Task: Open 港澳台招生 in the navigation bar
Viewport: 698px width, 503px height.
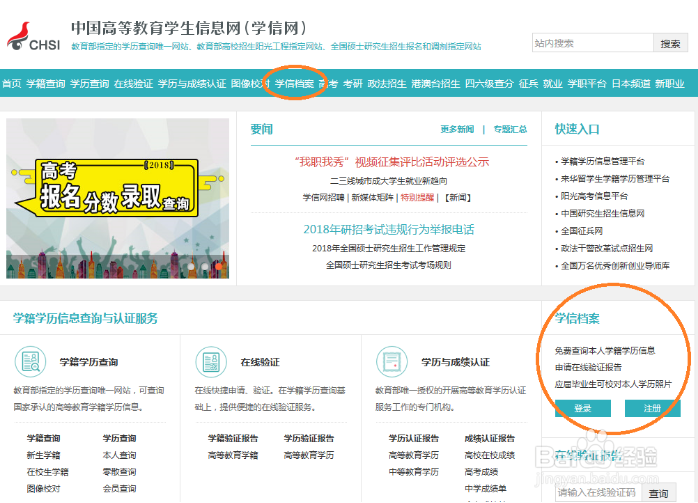Action: coord(436,83)
